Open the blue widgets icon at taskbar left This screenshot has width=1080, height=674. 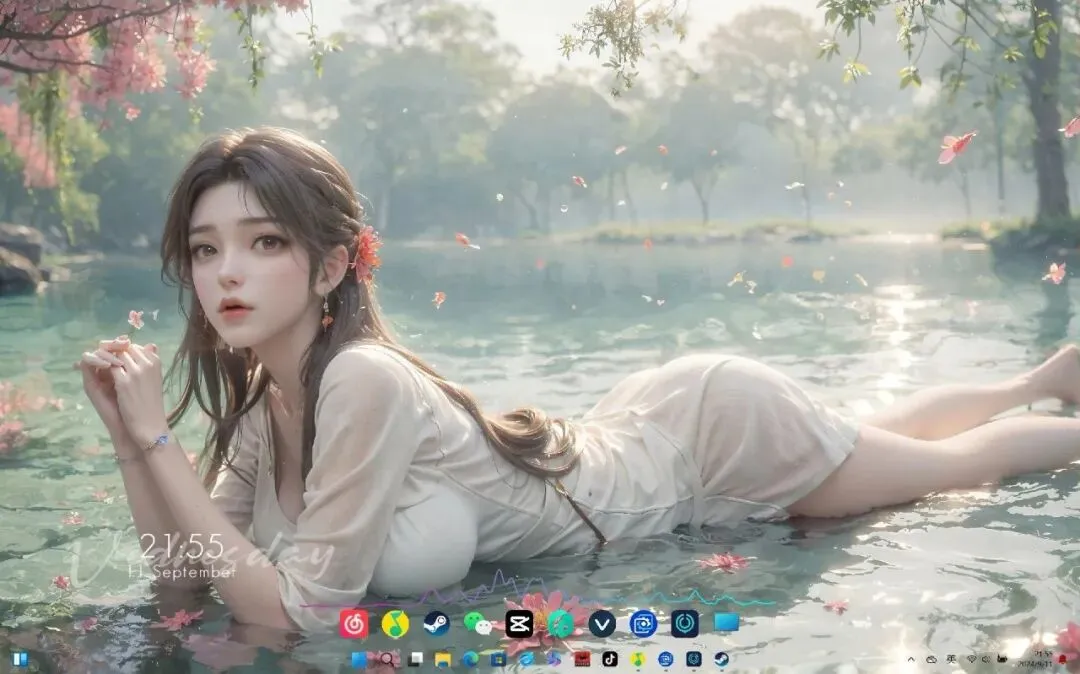tap(19, 660)
